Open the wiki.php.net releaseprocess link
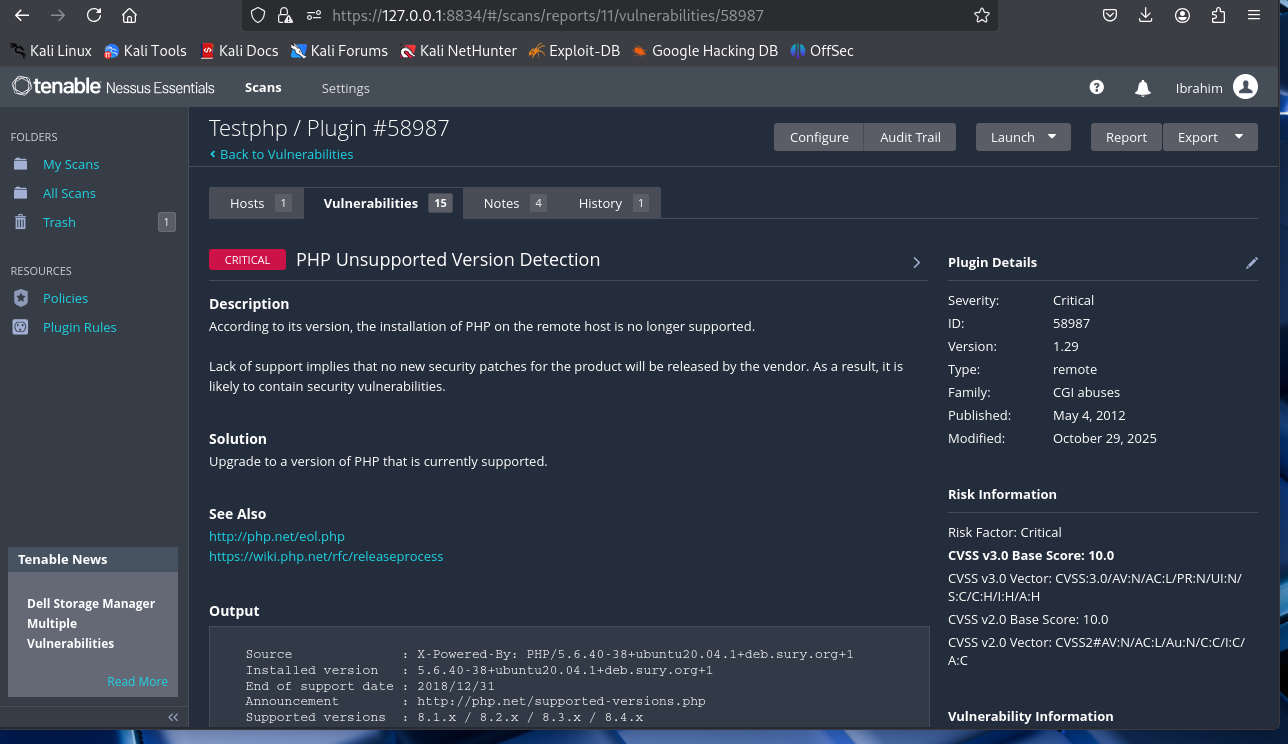Viewport: 1288px width, 744px height. [x=326, y=556]
